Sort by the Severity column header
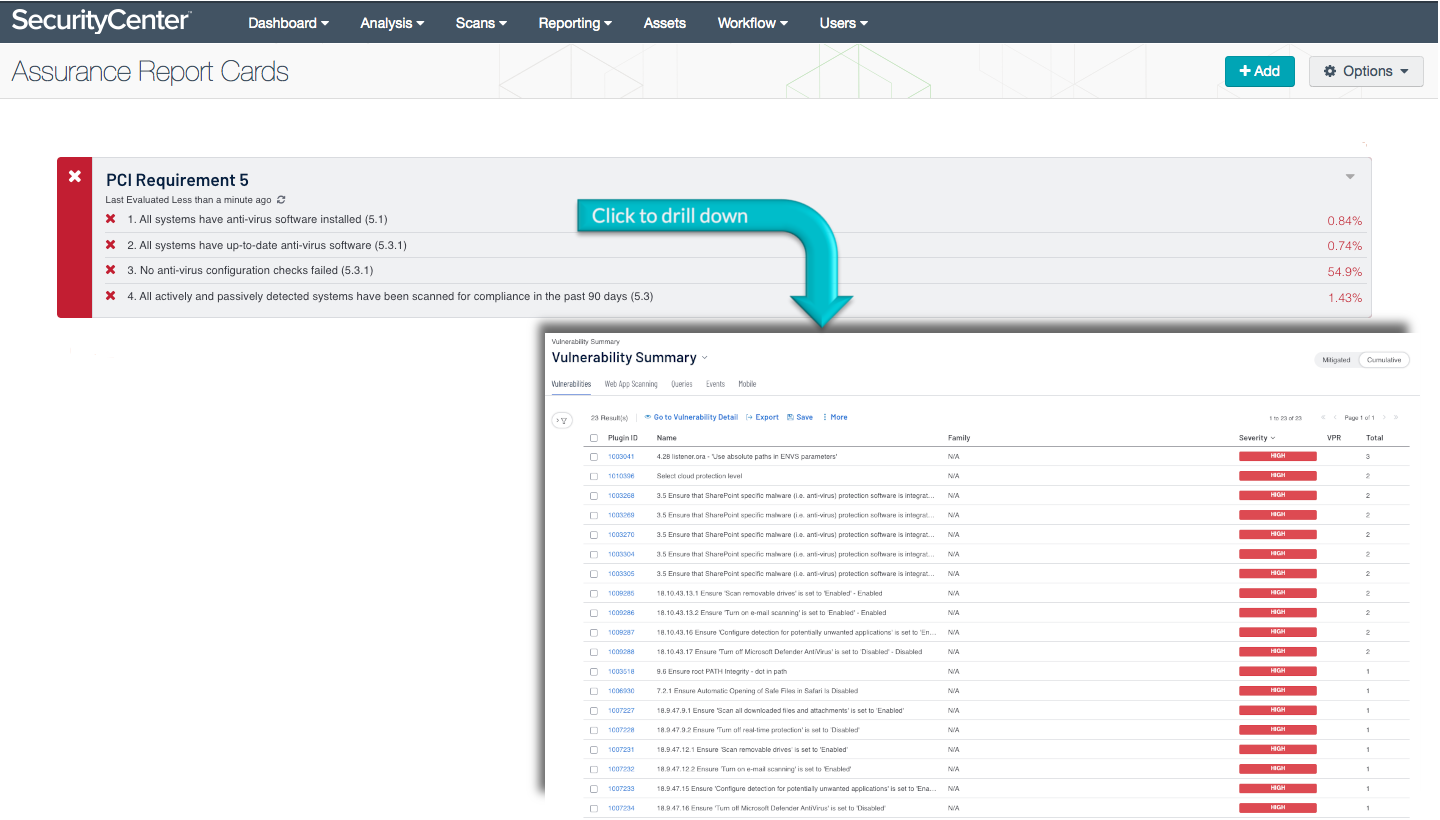This screenshot has height=820, width=1440. point(1257,438)
